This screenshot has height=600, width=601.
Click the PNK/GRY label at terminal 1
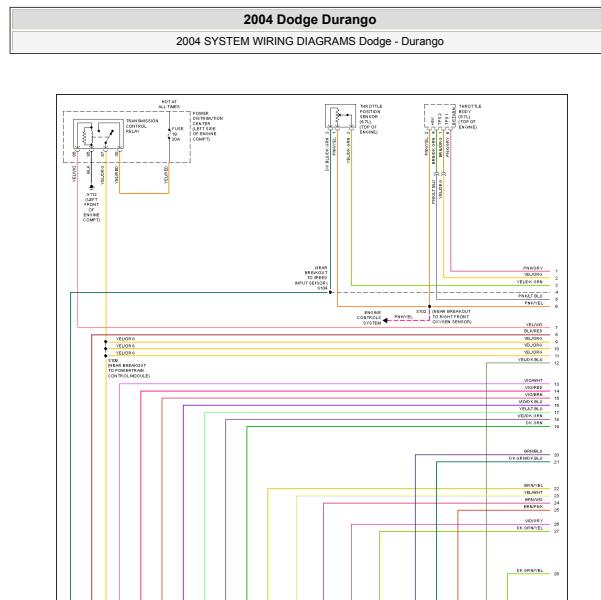(533, 268)
